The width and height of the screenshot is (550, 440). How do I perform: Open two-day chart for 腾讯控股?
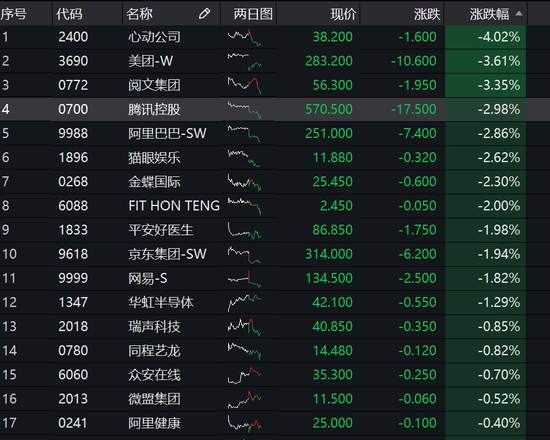(x=244, y=110)
